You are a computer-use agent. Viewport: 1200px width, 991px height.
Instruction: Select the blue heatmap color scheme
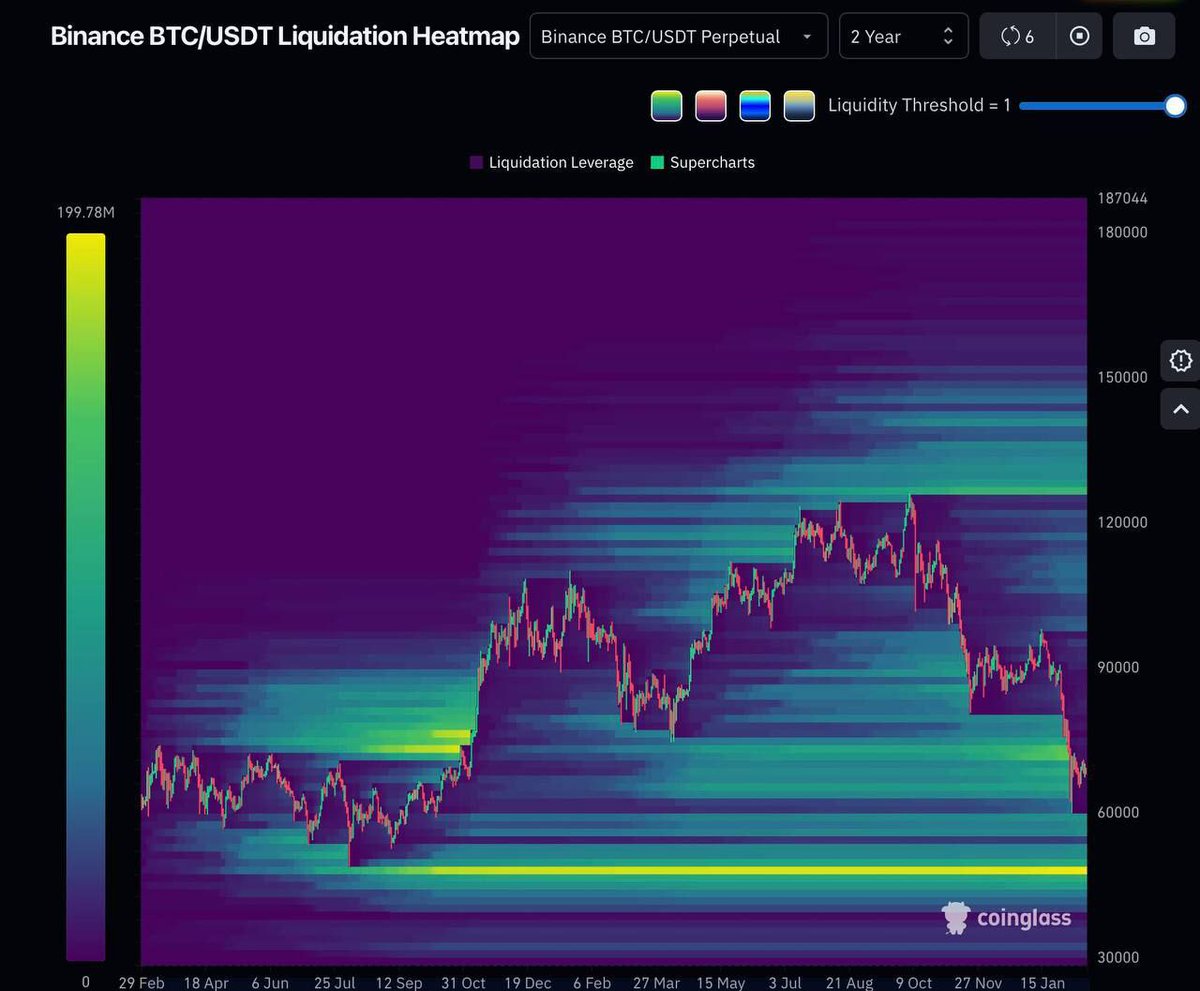pyautogui.click(x=755, y=105)
